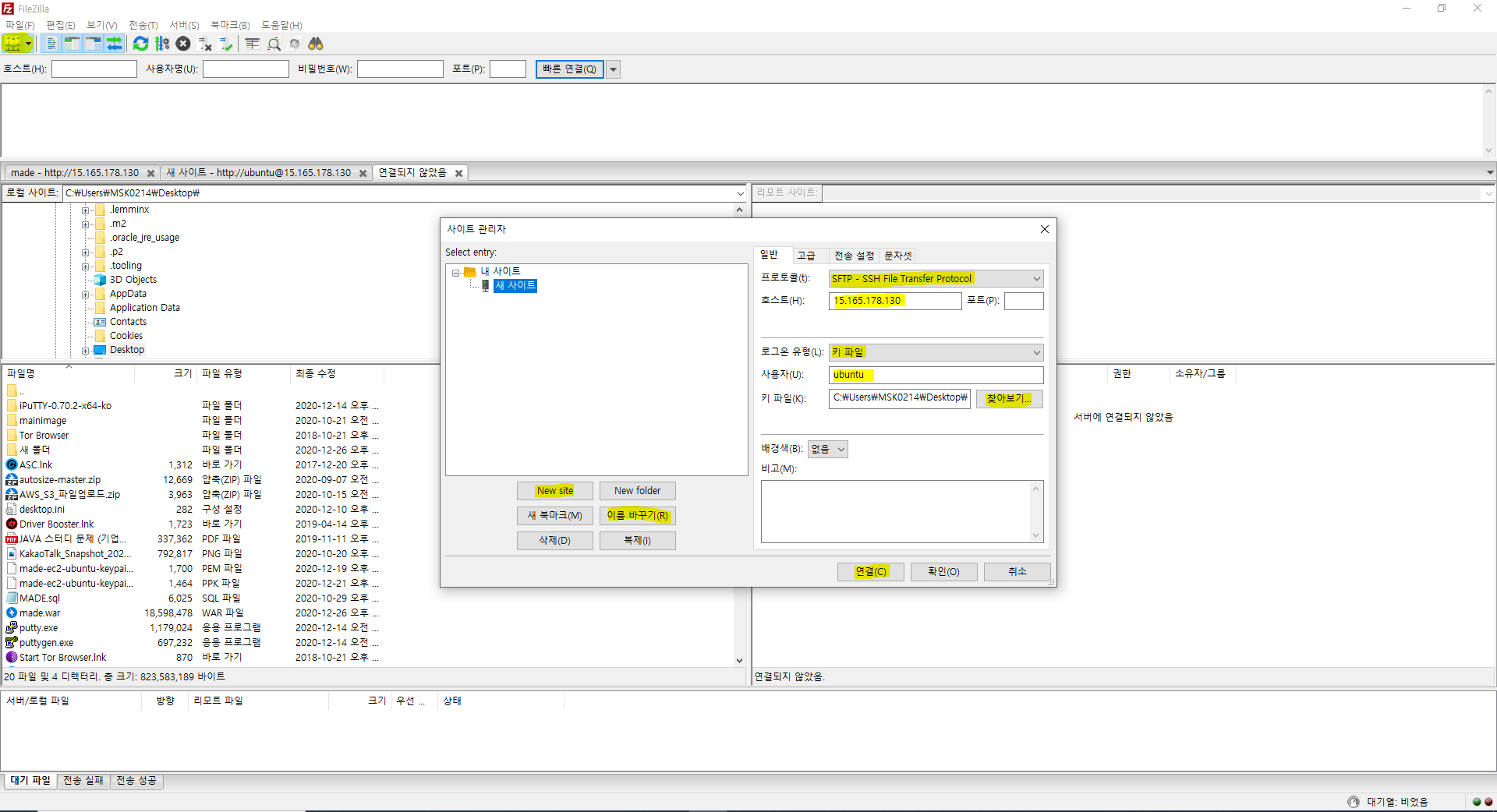Toggle synchronized browsing icon
This screenshot has height=812, width=1497.
tap(295, 44)
